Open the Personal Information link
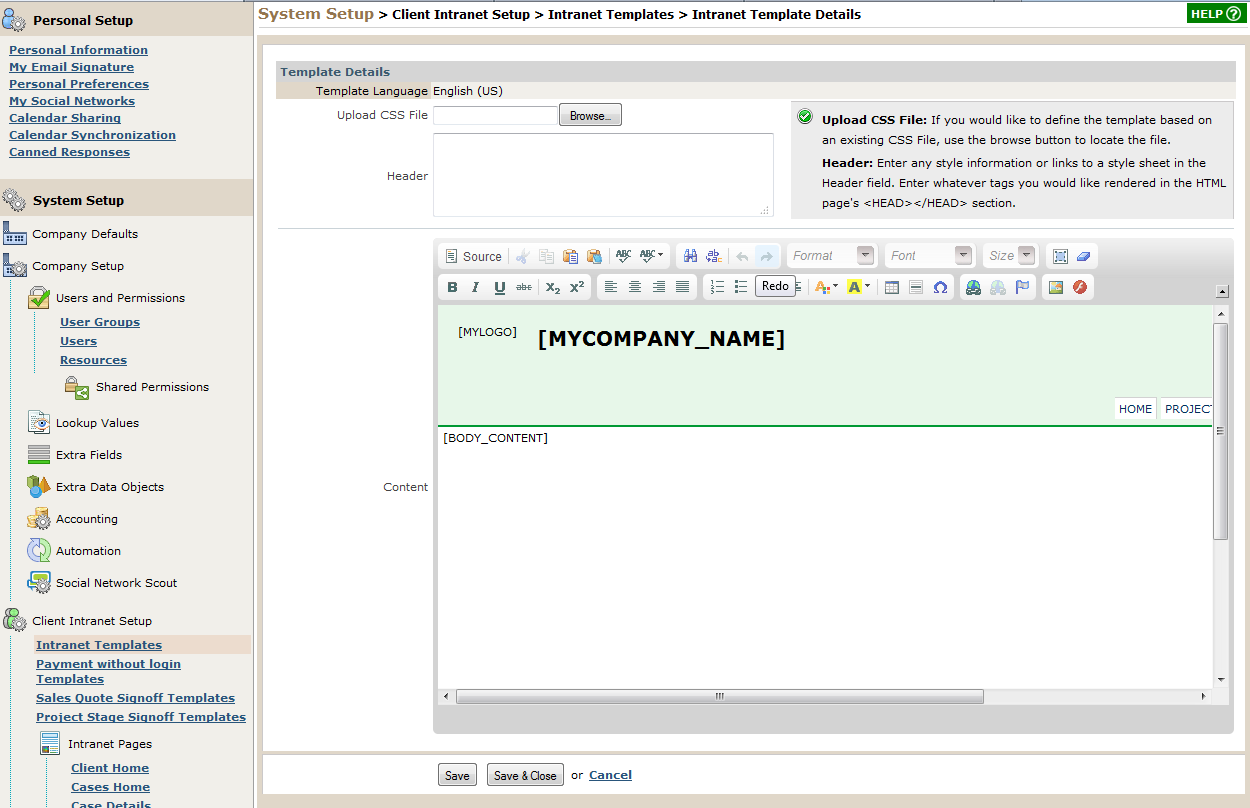The height and width of the screenshot is (808, 1250). (x=78, y=50)
